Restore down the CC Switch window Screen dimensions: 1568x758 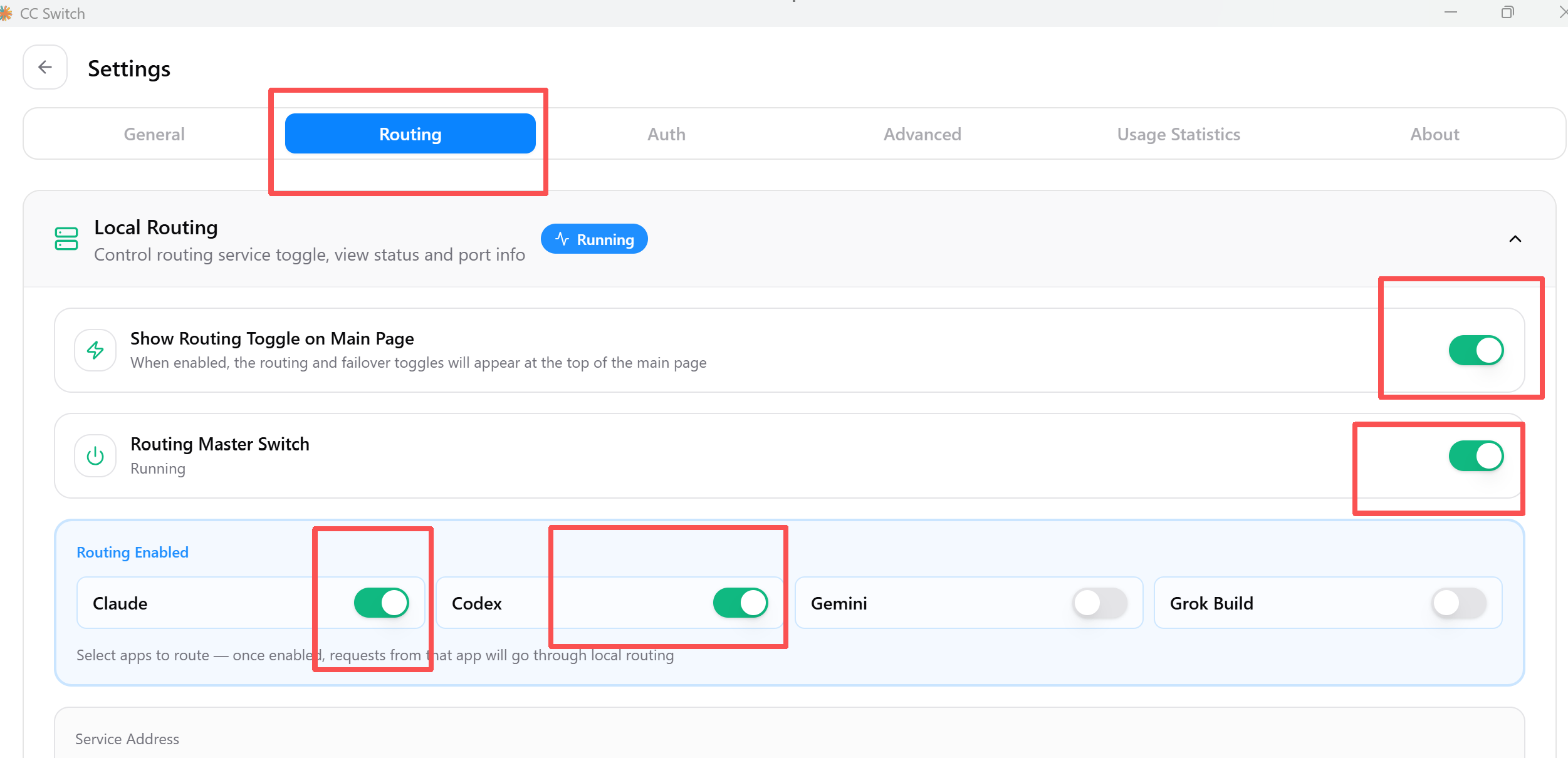pyautogui.click(x=1507, y=13)
